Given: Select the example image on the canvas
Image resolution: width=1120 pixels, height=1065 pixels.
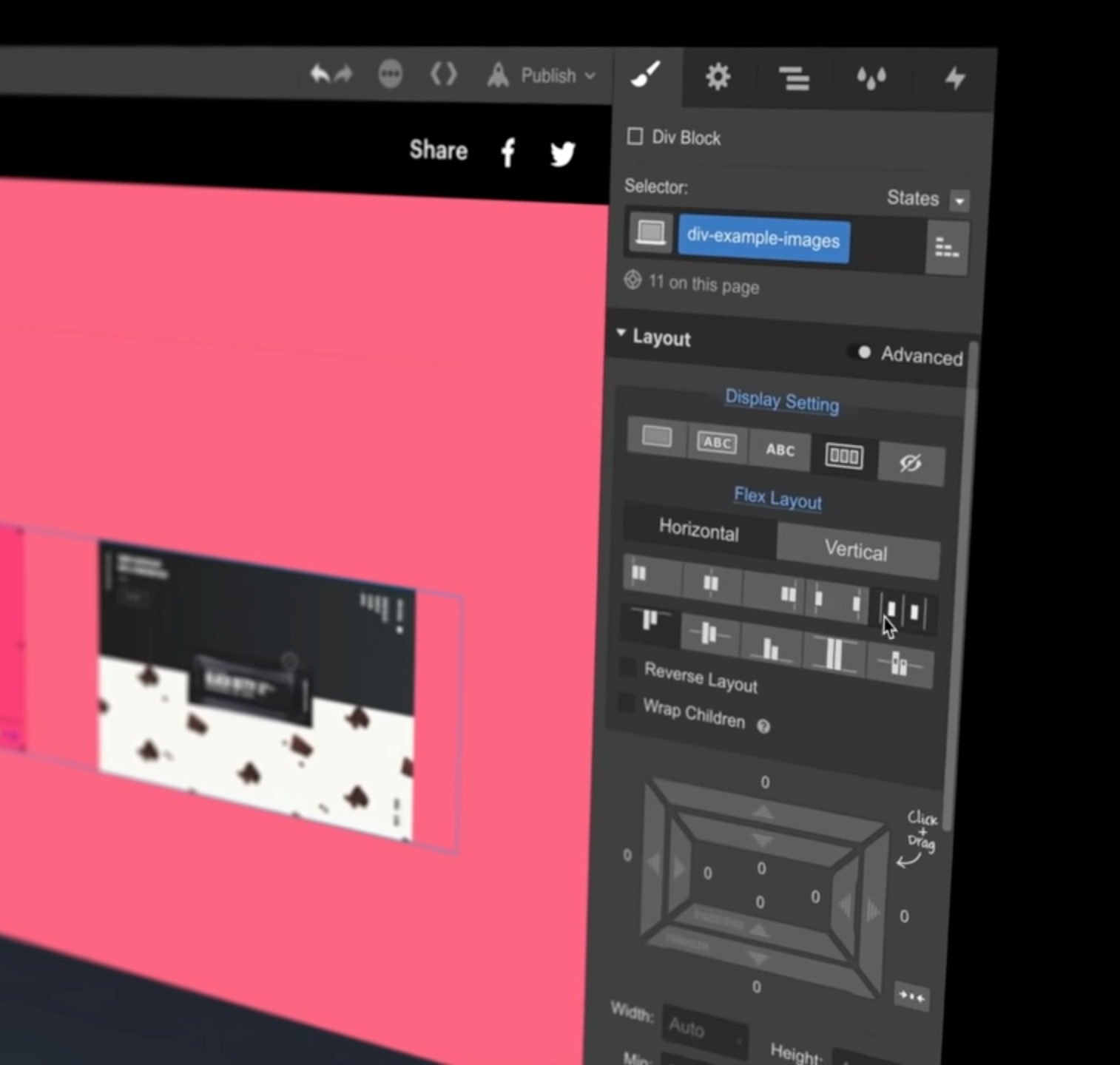Looking at the screenshot, I should pyautogui.click(x=256, y=692).
